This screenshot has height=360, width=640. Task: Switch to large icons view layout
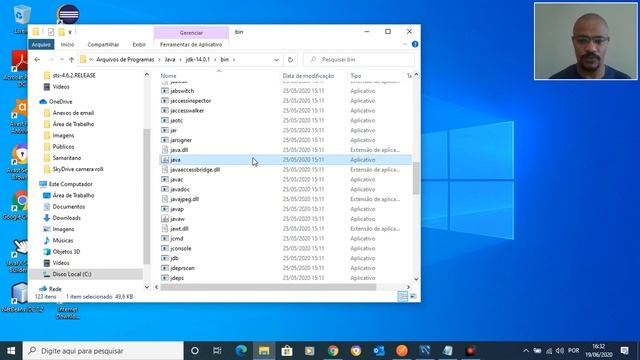[x=413, y=296]
